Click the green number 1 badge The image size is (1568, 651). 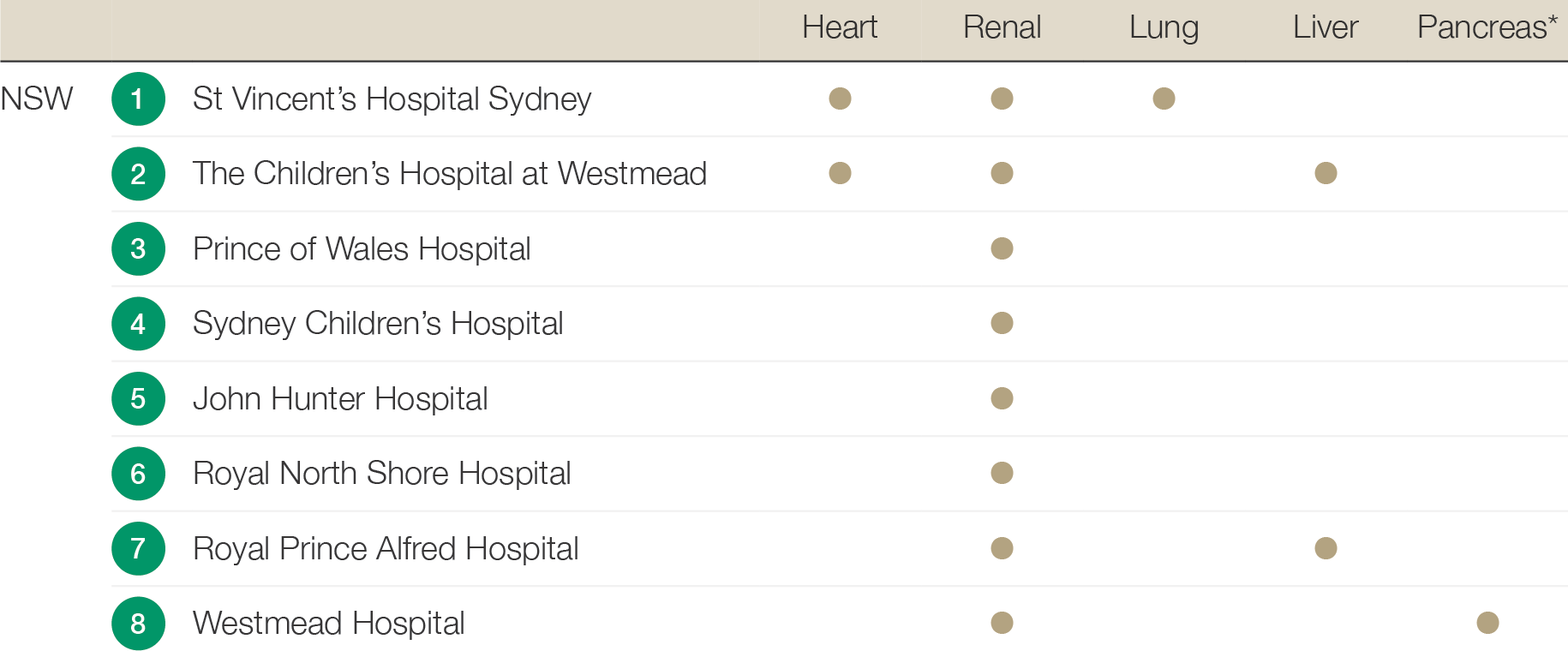[138, 99]
